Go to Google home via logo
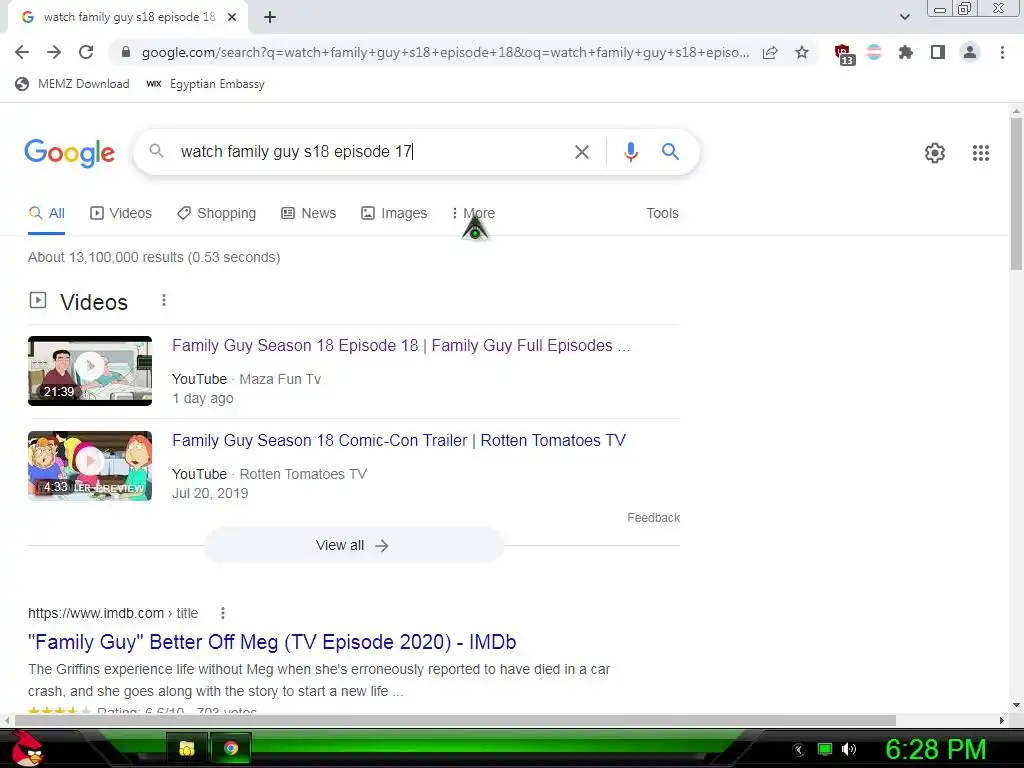This screenshot has height=768, width=1024. pyautogui.click(x=70, y=153)
